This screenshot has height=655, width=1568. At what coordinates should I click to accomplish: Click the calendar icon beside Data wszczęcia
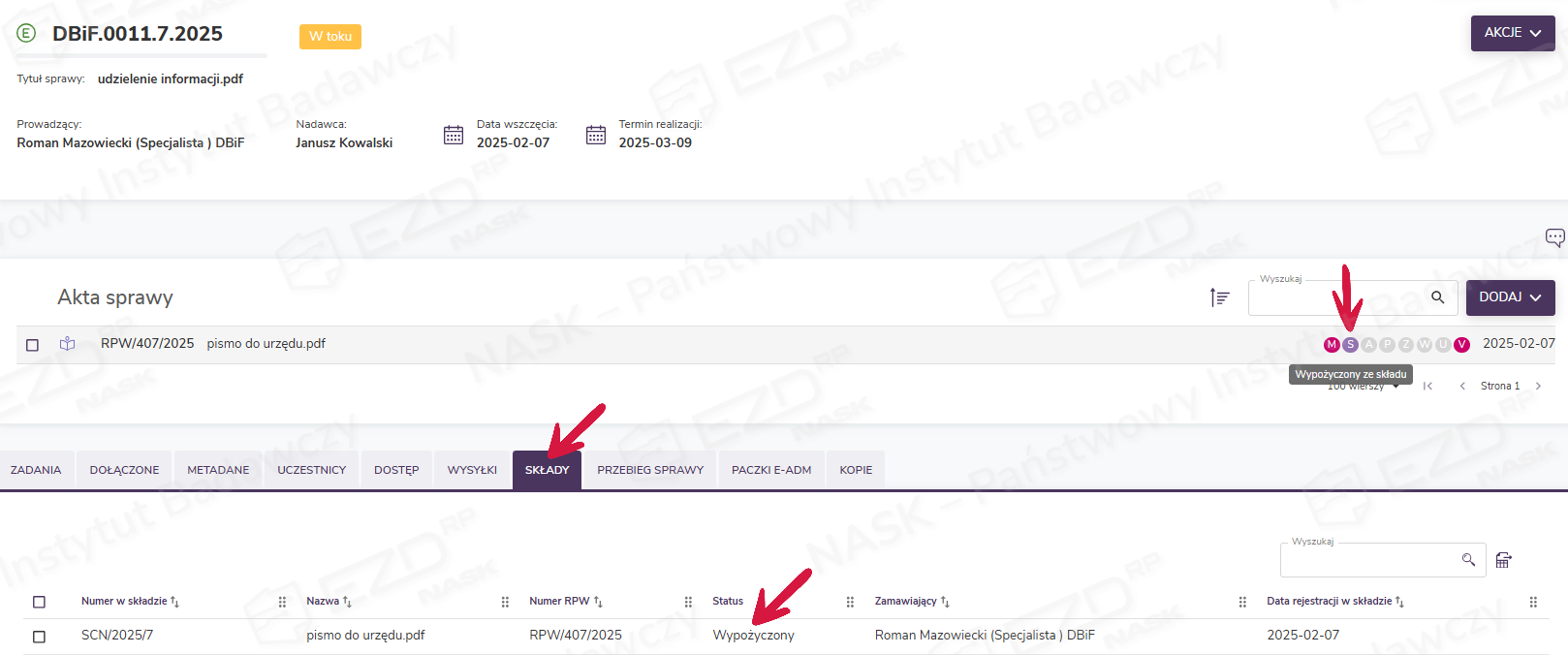tap(454, 135)
